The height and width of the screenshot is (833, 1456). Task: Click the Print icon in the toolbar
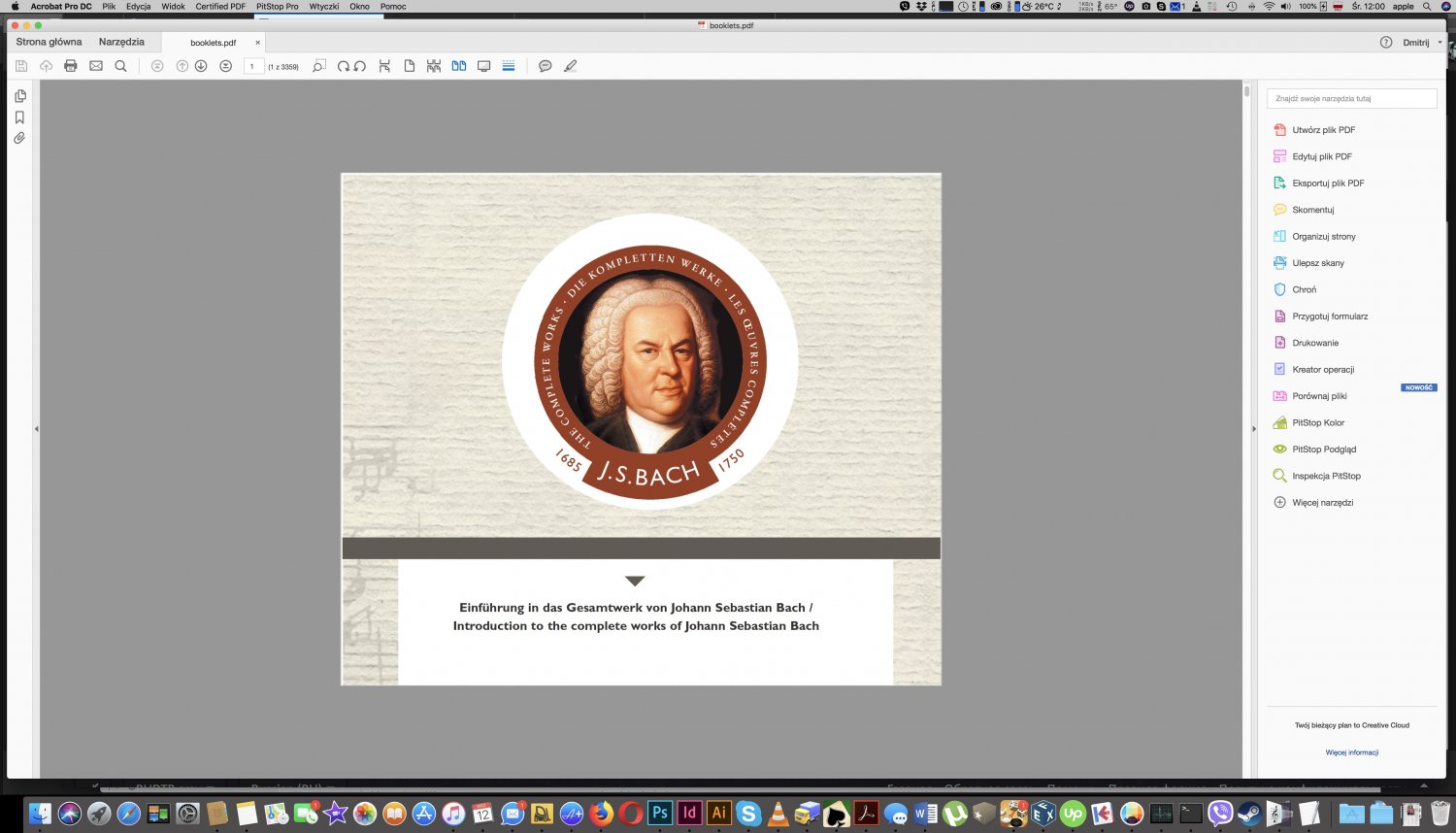(70, 66)
